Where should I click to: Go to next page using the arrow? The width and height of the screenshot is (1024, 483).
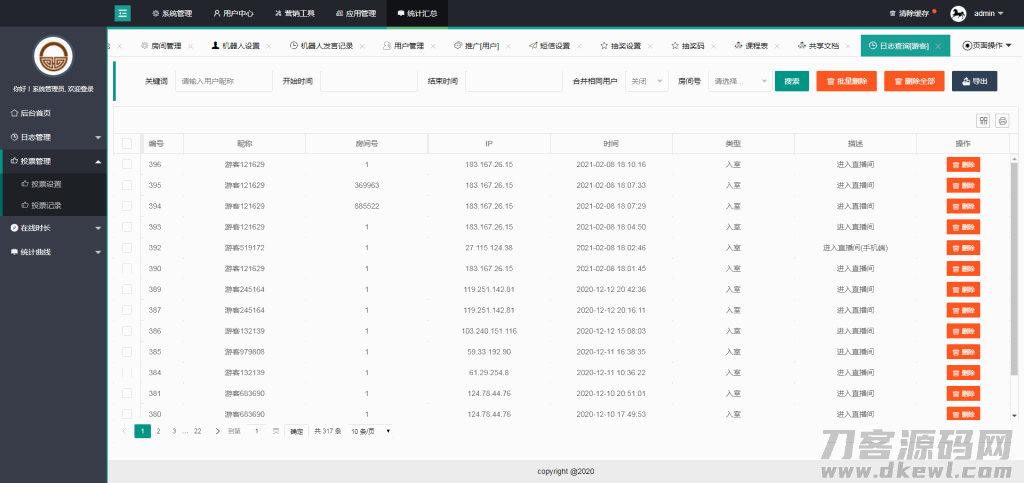pyautogui.click(x=217, y=431)
